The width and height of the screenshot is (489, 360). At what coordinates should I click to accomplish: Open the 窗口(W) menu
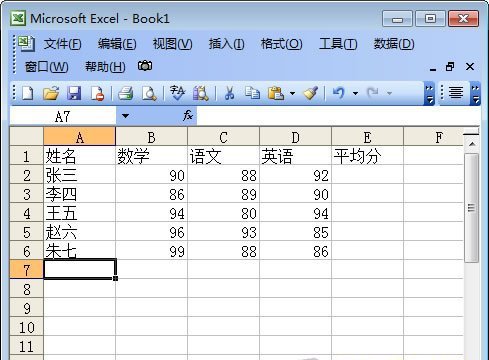click(x=47, y=67)
